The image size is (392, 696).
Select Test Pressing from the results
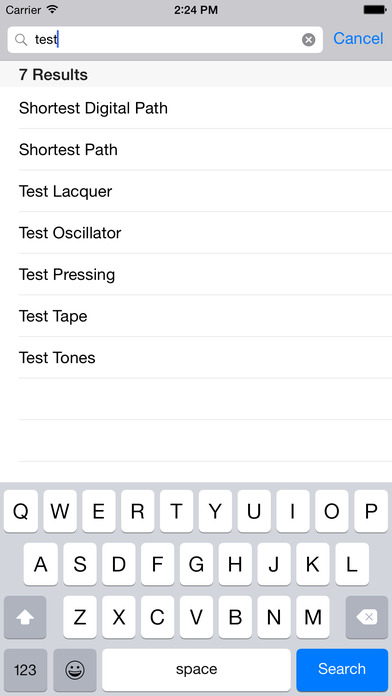[x=196, y=274]
